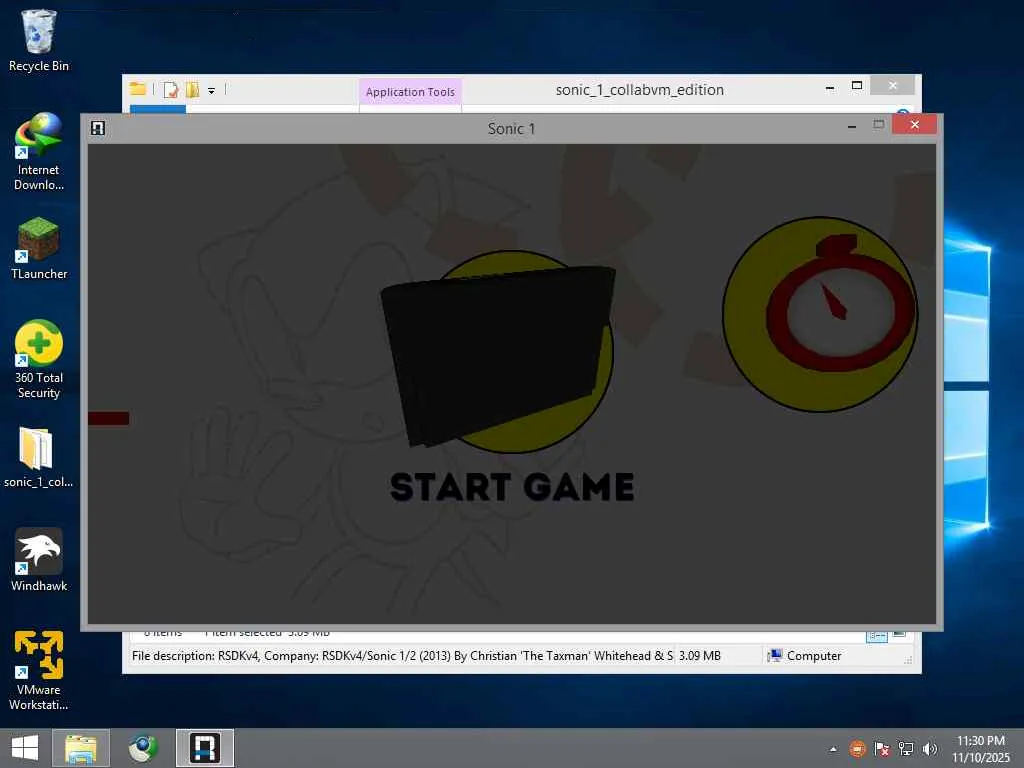Open the Sonic 1 window system menu icon
This screenshot has width=1024, height=768.
pyautogui.click(x=98, y=128)
